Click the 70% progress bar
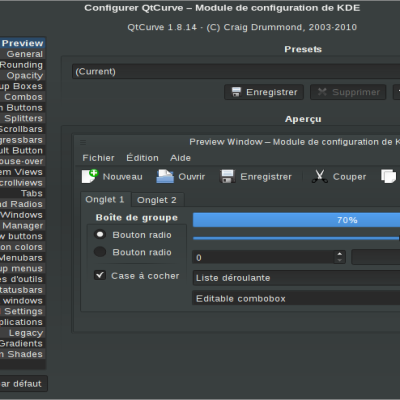The width and height of the screenshot is (400, 400). [296, 220]
